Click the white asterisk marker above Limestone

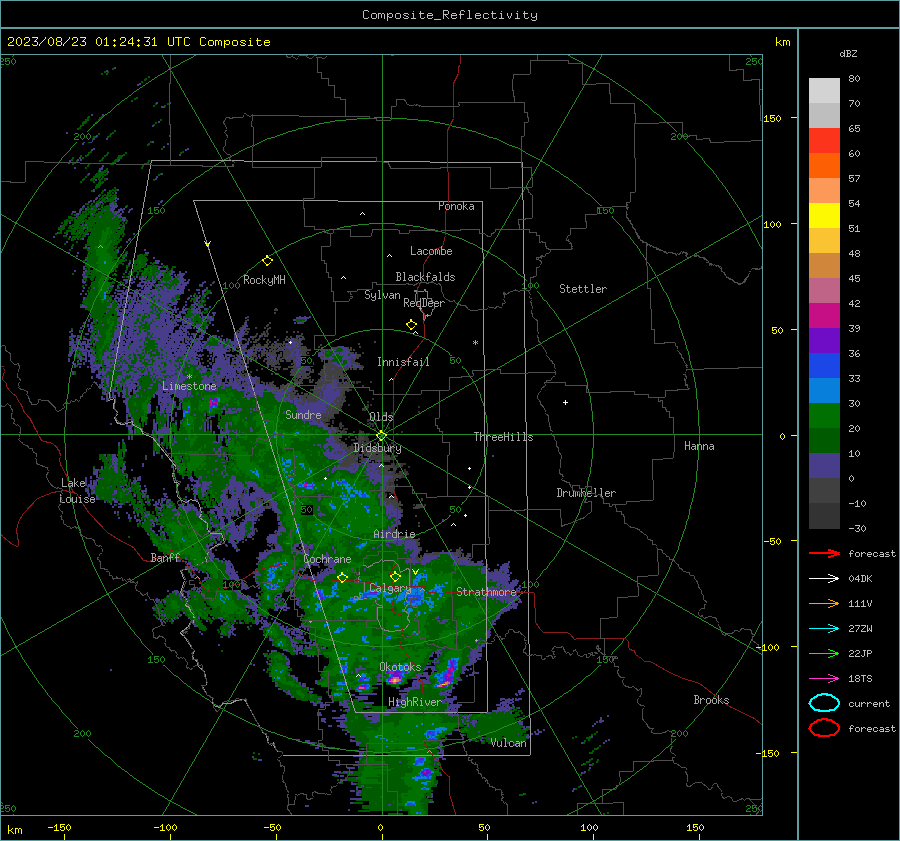click(189, 377)
